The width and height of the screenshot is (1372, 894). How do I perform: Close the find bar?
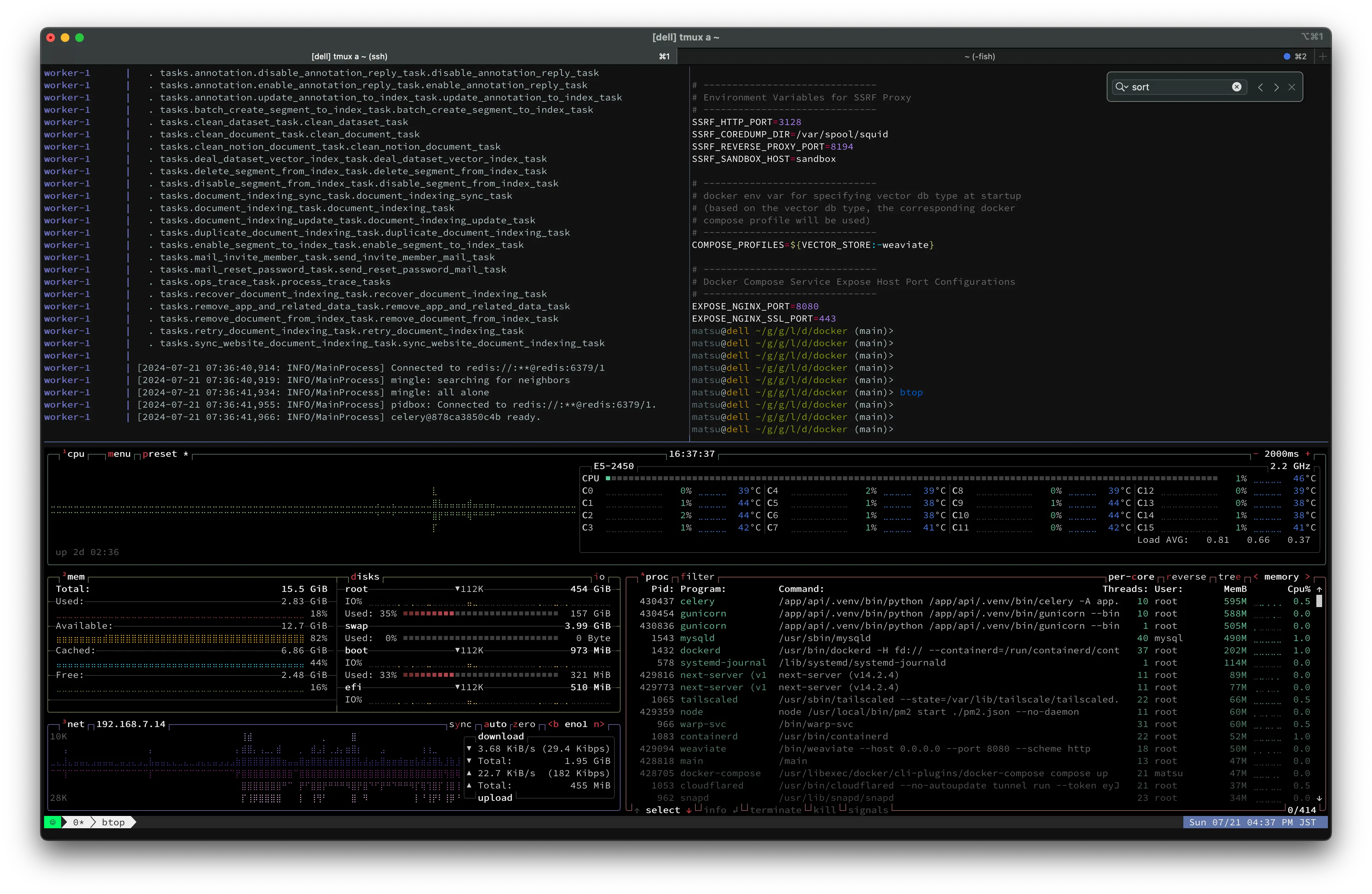[1292, 87]
